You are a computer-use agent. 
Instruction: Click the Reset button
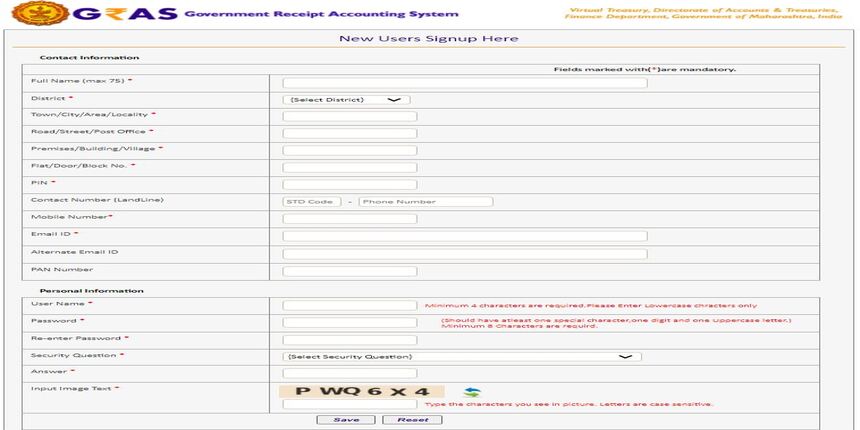(412, 420)
